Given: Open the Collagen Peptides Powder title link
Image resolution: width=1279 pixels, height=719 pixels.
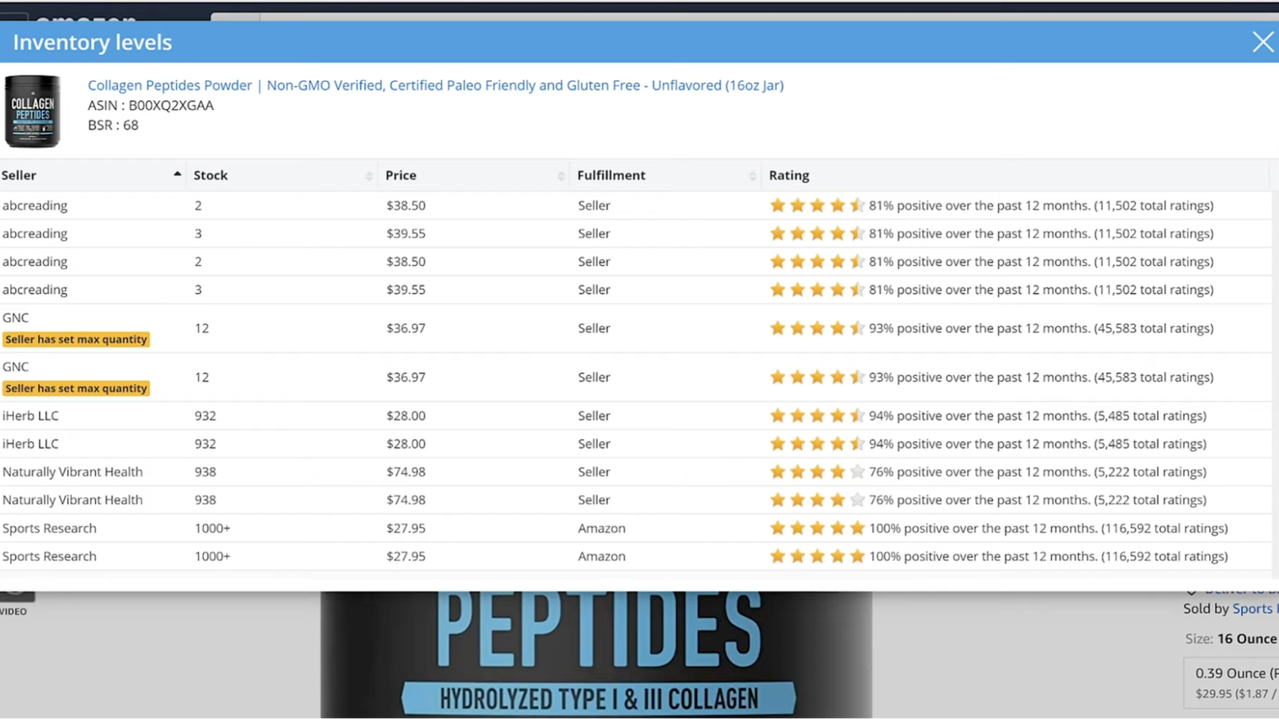Looking at the screenshot, I should [x=435, y=86].
